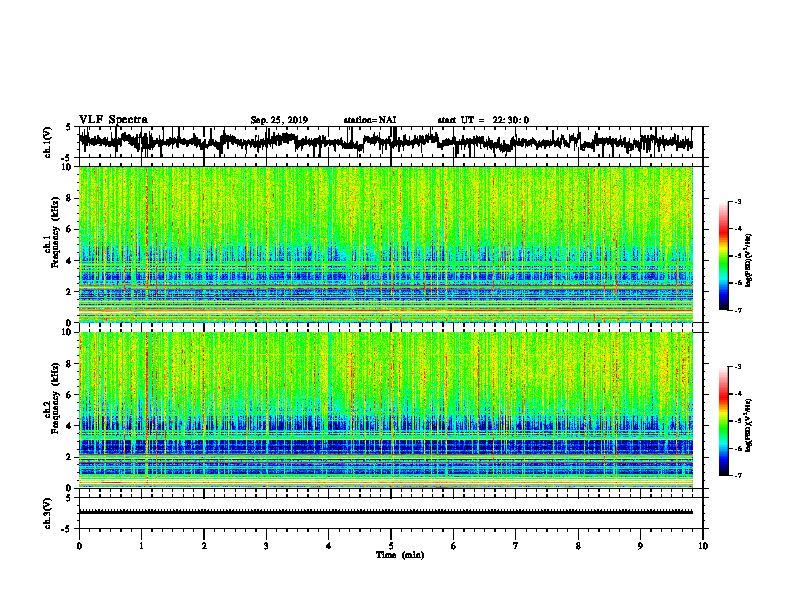Image resolution: width=792 pixels, height=612 pixels.
Task: Click the "VLF Spectra" title text
Action: click(113, 120)
